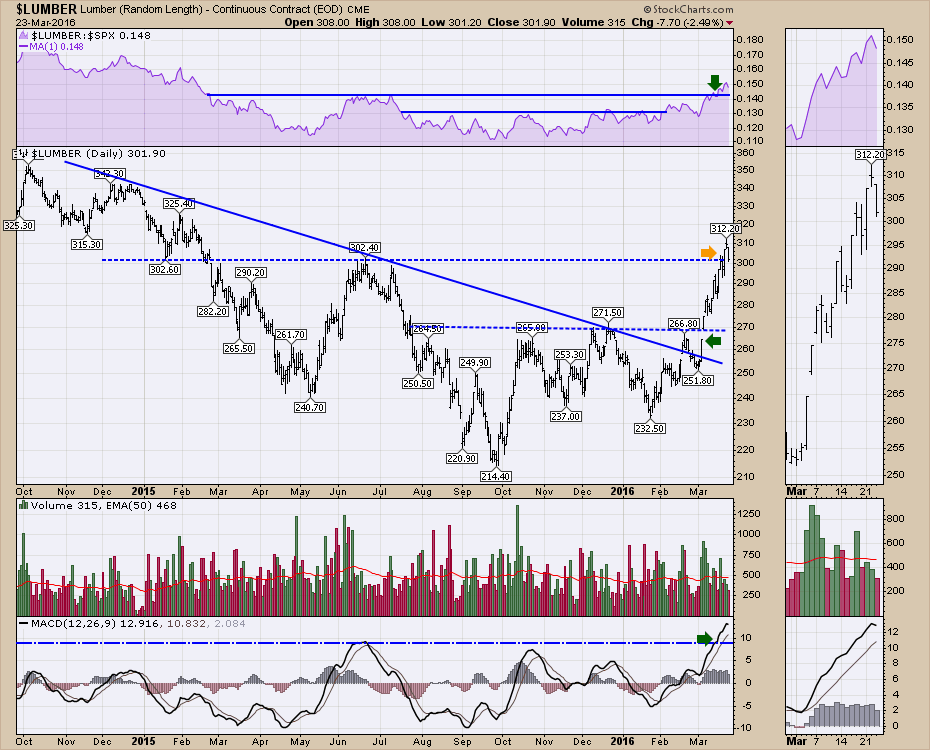Click the 800 volume axis value in zoom panel
930x750 pixels.
click(896, 518)
